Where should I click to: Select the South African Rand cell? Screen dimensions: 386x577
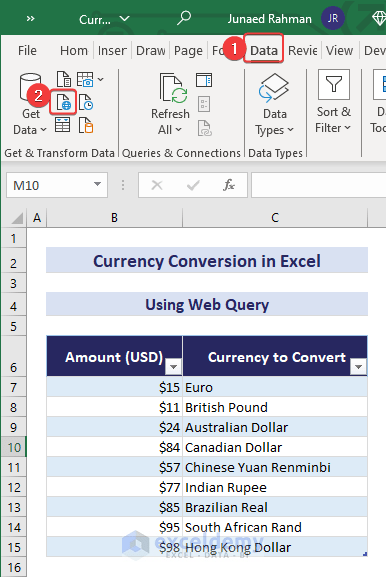pos(275,527)
